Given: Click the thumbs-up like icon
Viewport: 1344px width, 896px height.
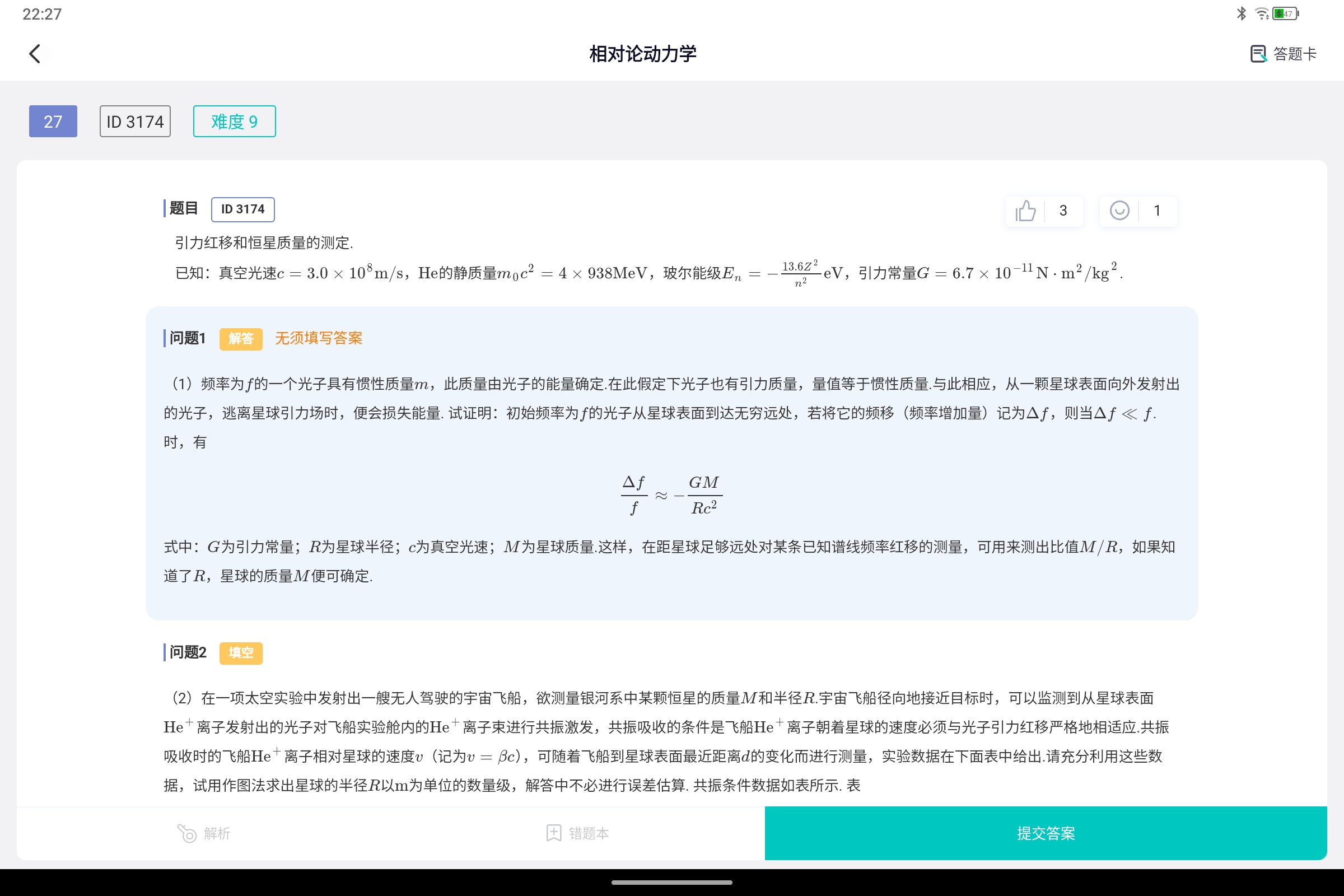Looking at the screenshot, I should 1025,211.
